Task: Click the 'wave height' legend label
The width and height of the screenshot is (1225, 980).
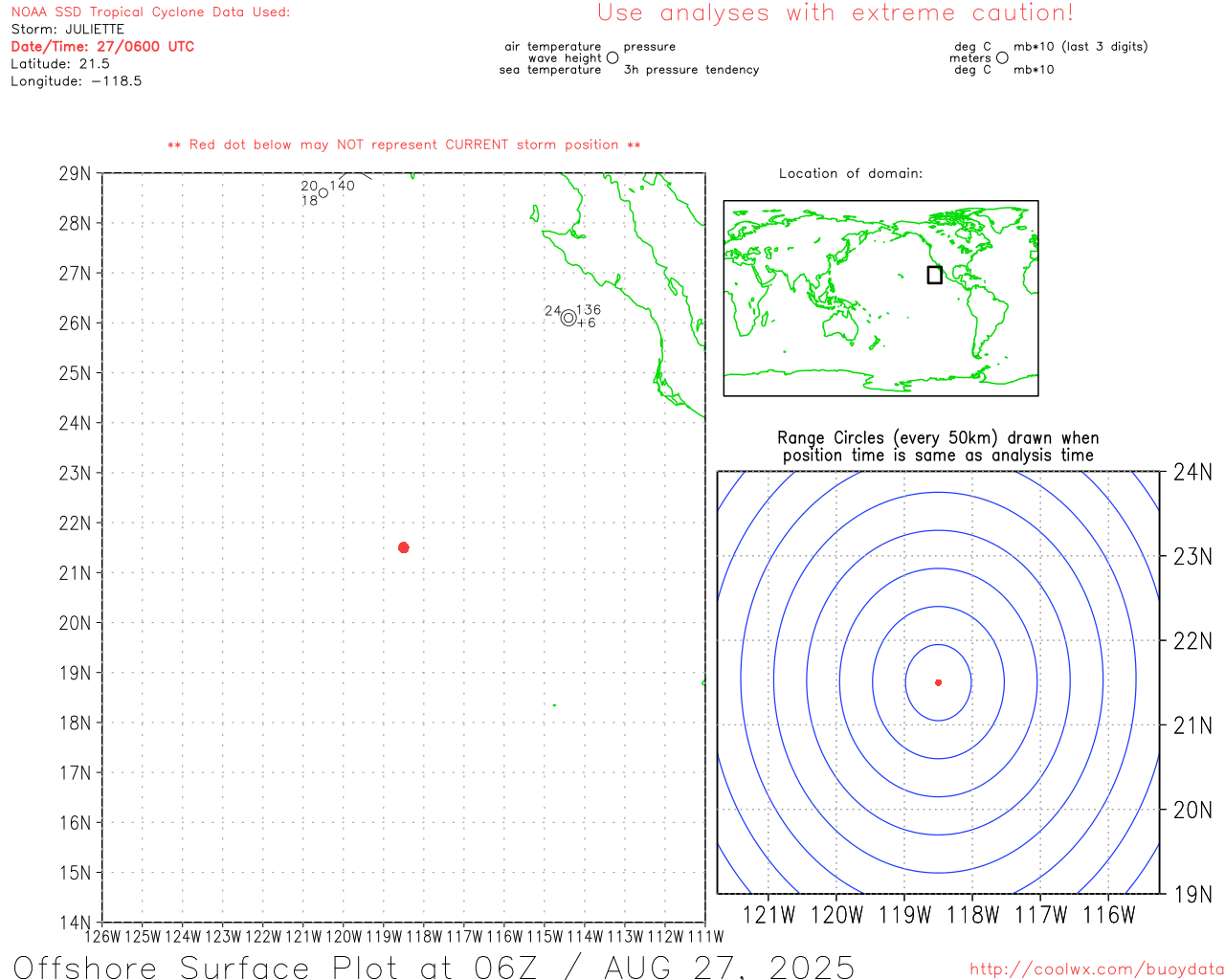Action: click(x=565, y=58)
